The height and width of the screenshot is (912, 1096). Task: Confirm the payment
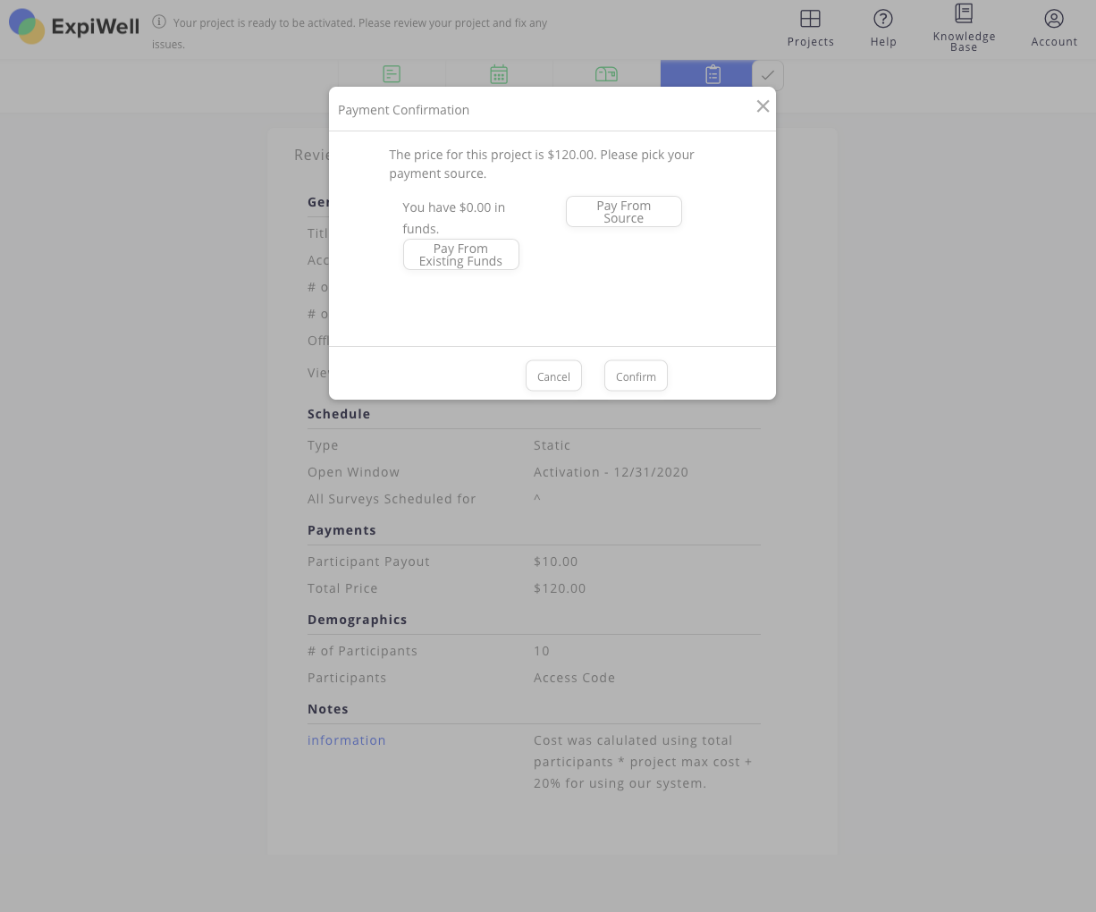point(635,376)
